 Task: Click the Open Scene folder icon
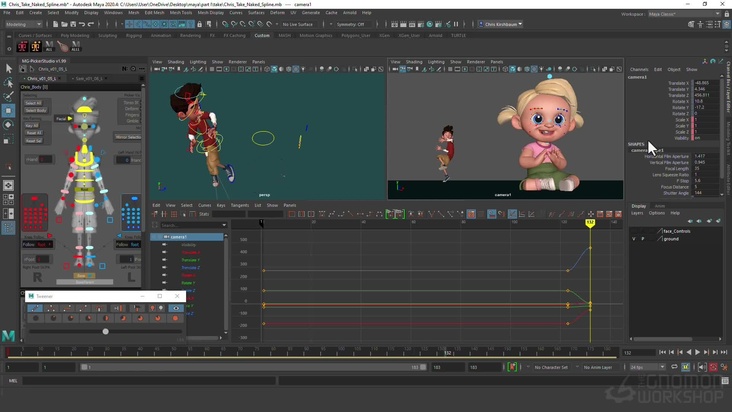(64, 24)
